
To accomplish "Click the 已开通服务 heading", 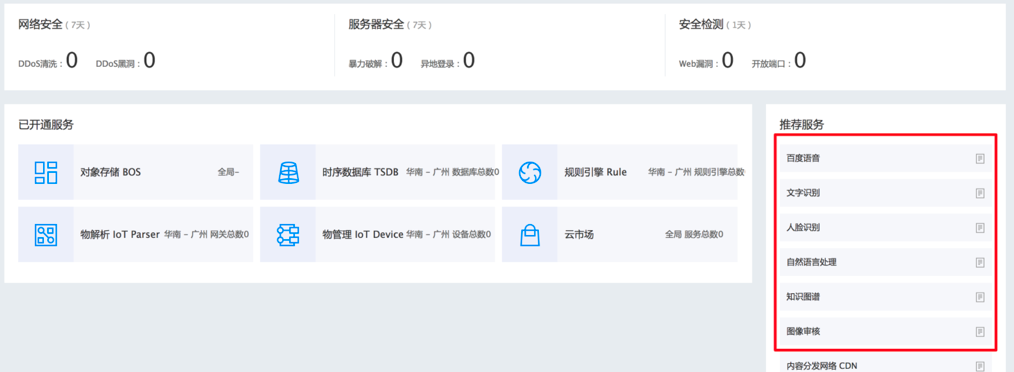I will [46, 125].
